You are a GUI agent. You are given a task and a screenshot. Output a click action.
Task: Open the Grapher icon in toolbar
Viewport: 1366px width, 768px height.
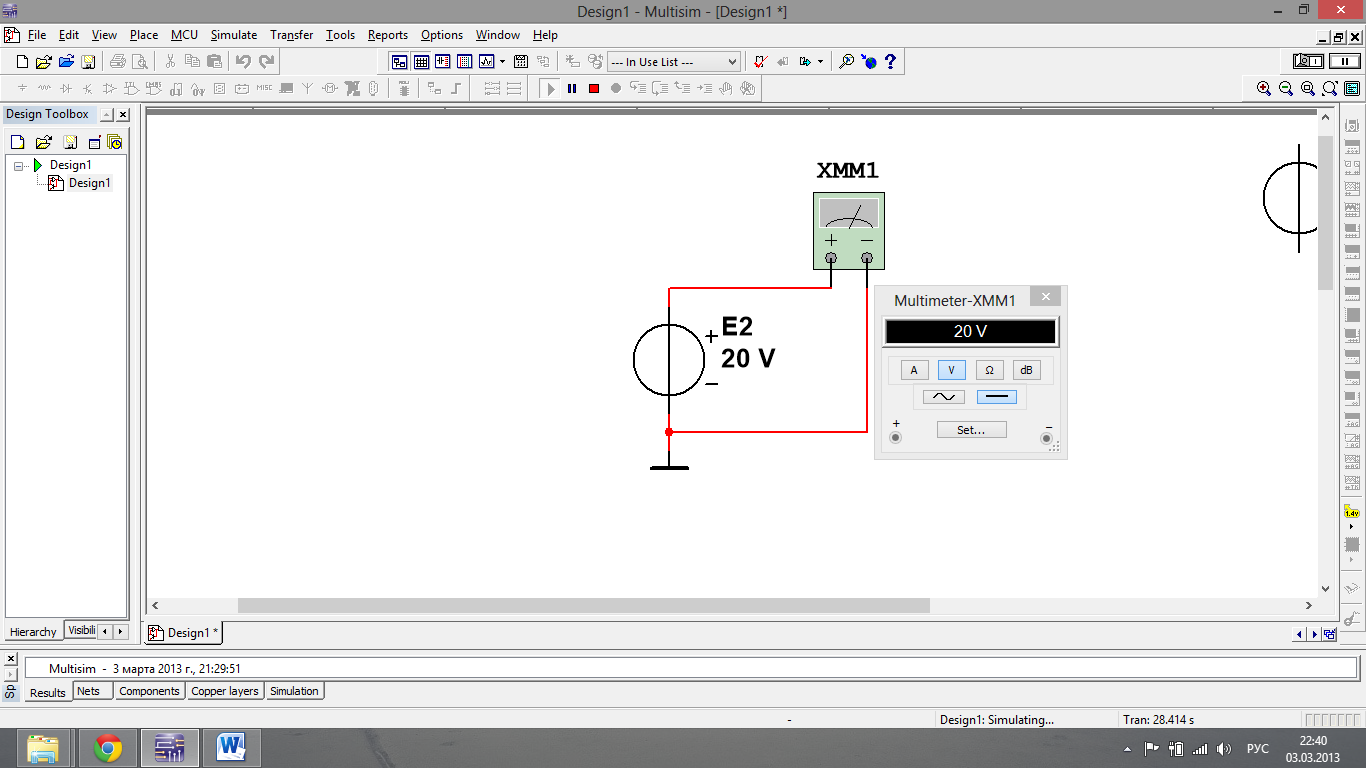[x=486, y=62]
